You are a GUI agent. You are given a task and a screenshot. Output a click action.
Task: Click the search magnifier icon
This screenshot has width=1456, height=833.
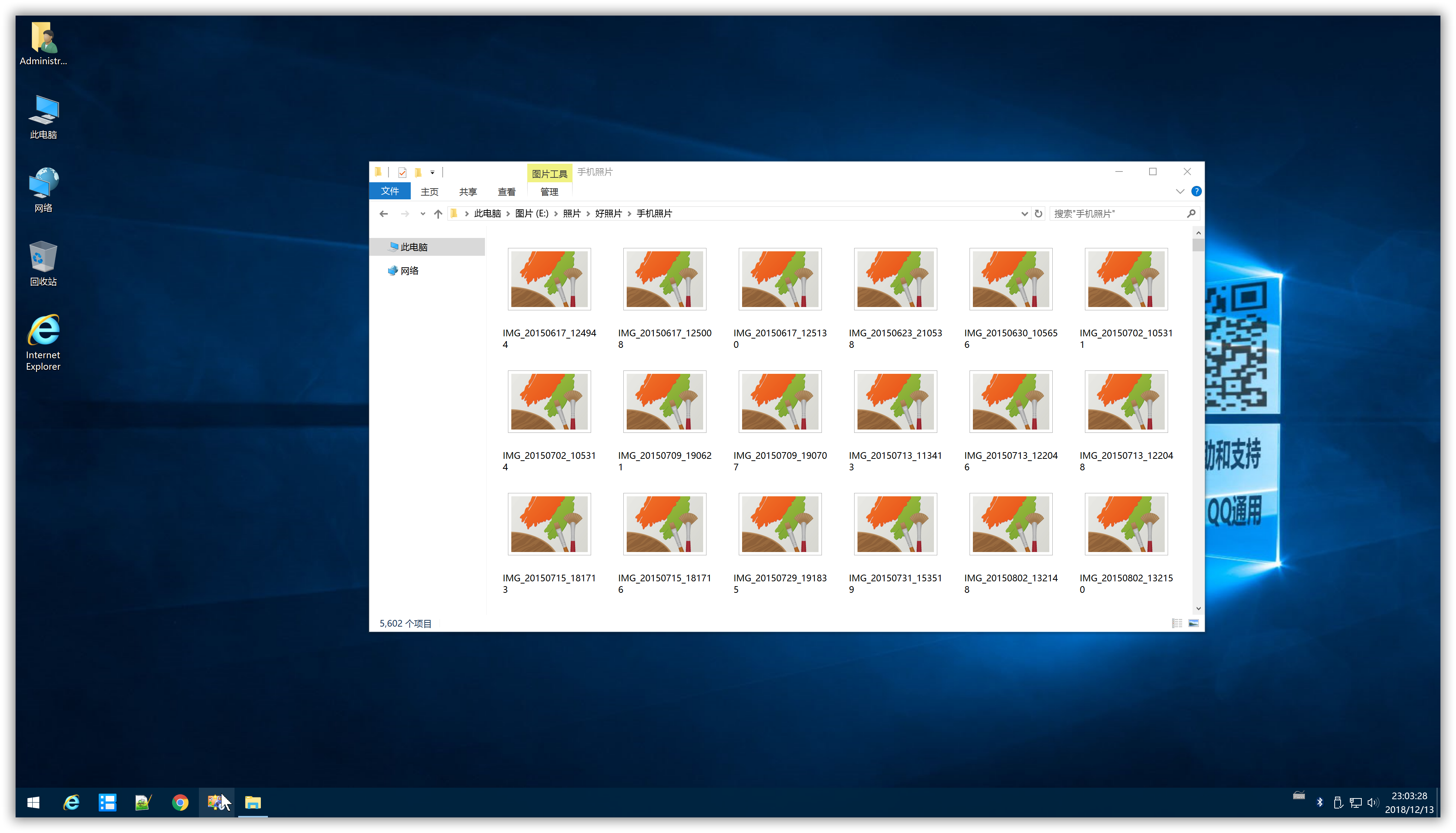tap(1191, 213)
